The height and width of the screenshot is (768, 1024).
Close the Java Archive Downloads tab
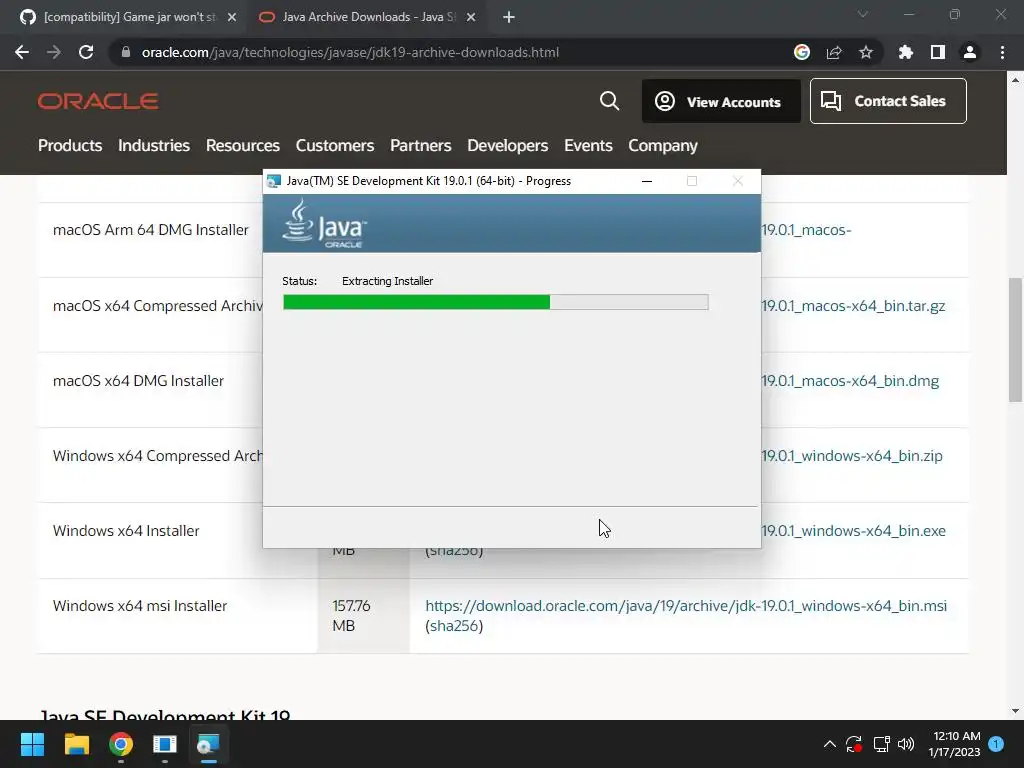coord(471,17)
